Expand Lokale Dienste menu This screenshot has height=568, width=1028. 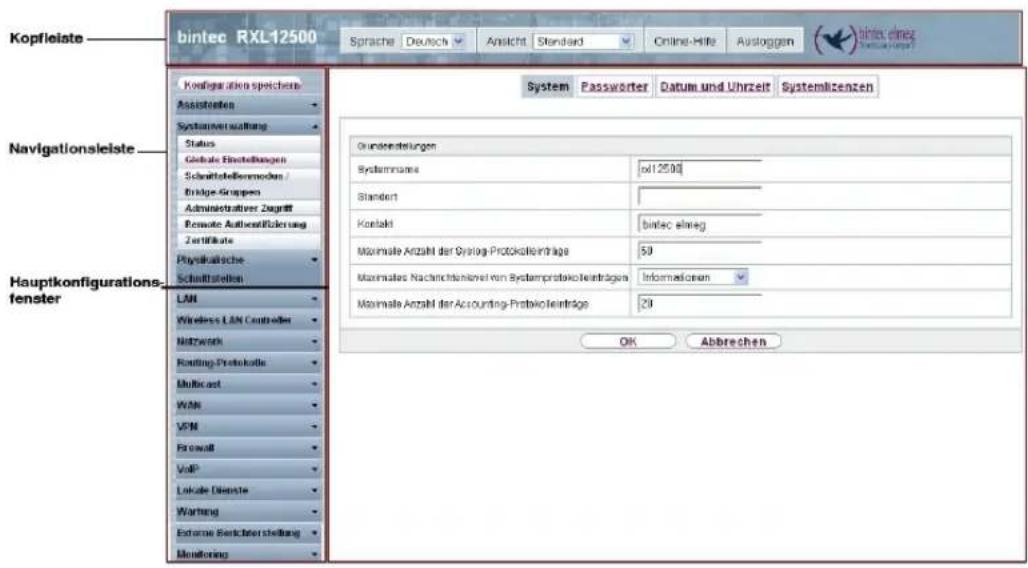coord(248,490)
